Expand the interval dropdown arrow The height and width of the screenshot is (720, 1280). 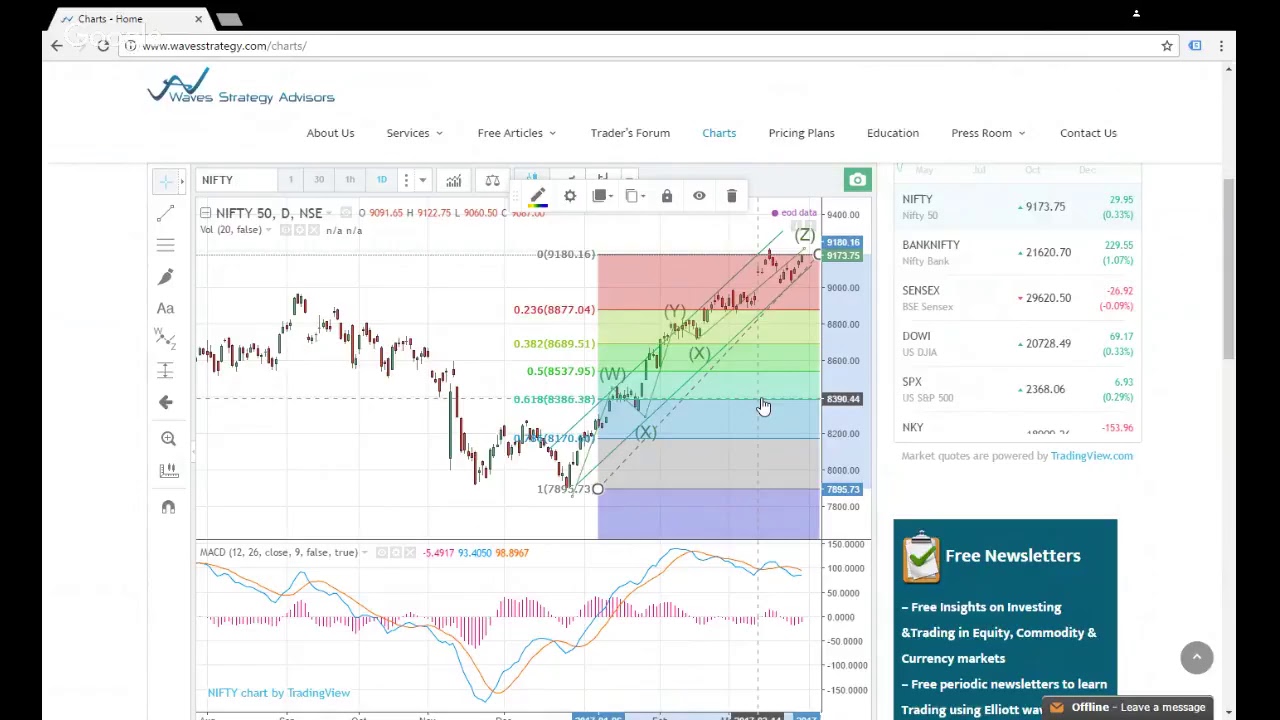click(422, 180)
